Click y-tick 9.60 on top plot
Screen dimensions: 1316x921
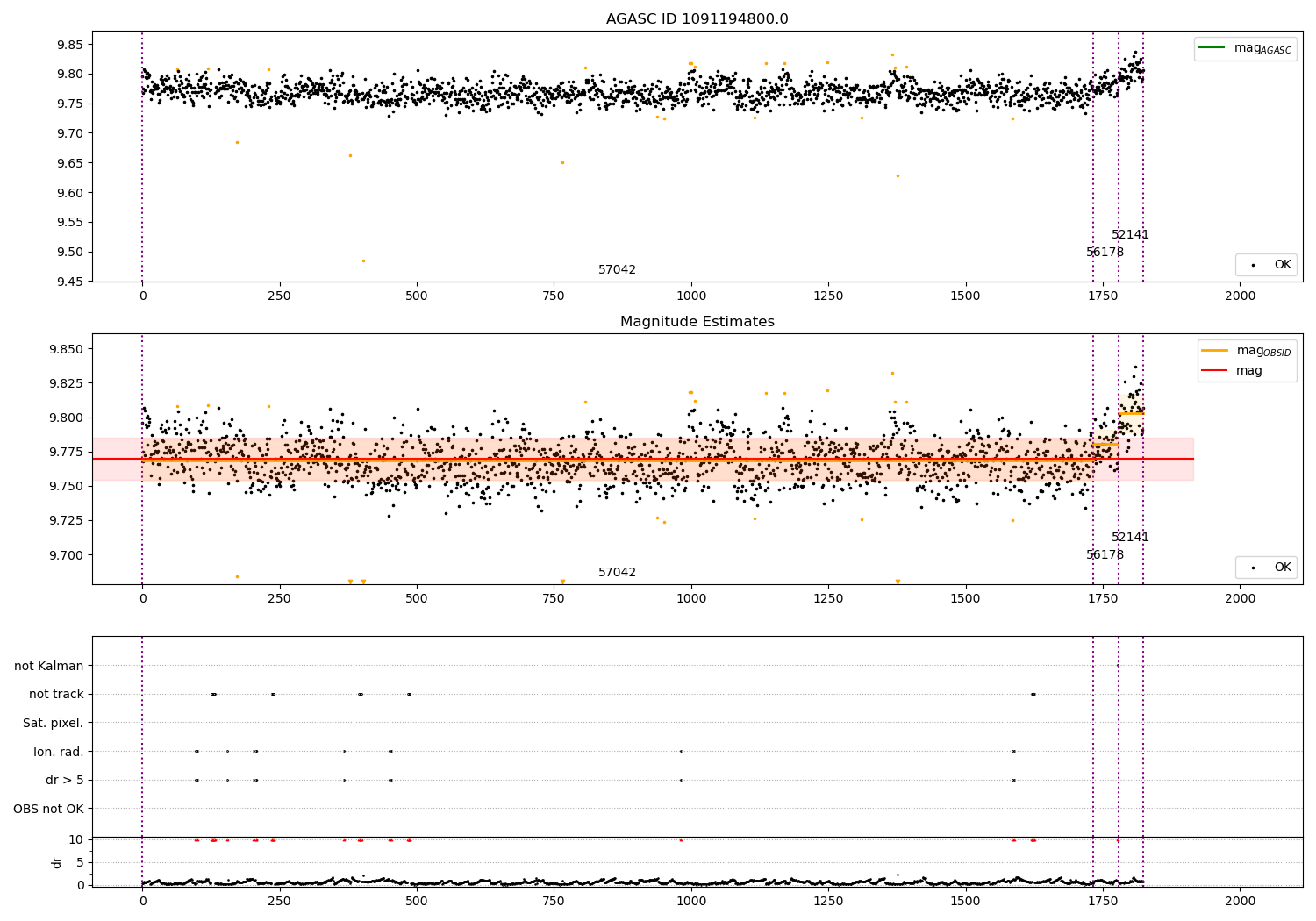[x=69, y=193]
